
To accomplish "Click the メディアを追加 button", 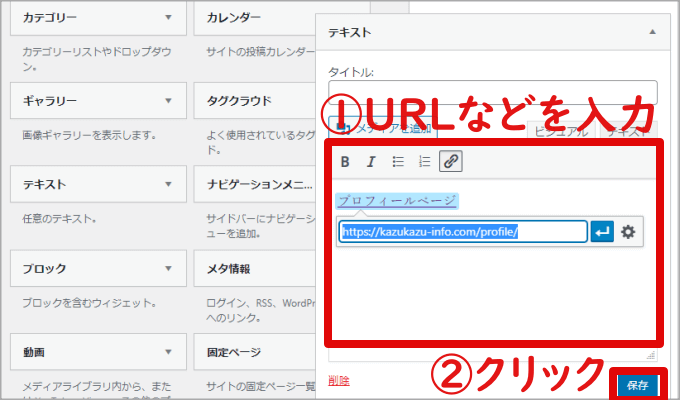I will 383,128.
